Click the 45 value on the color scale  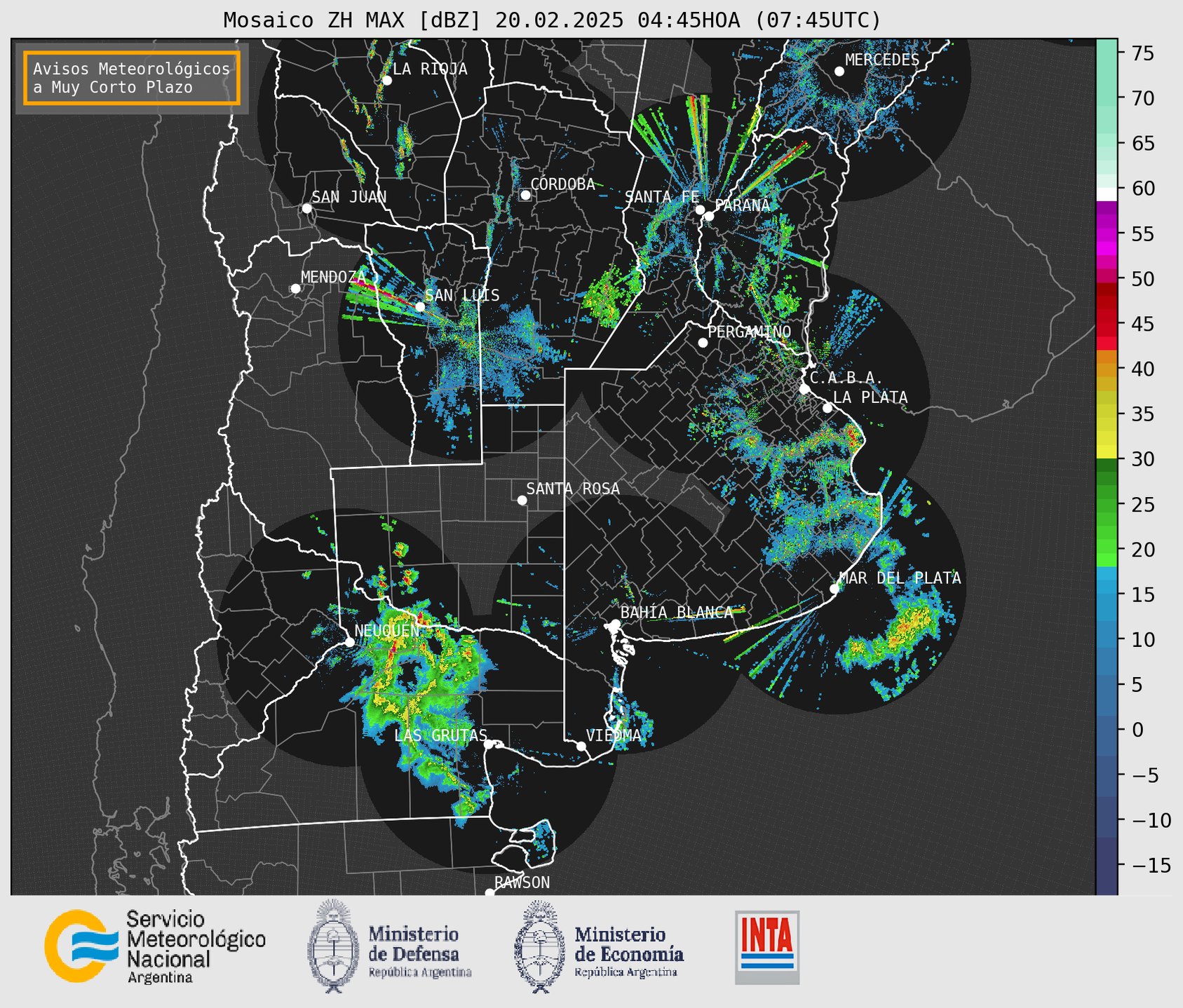[x=1142, y=324]
